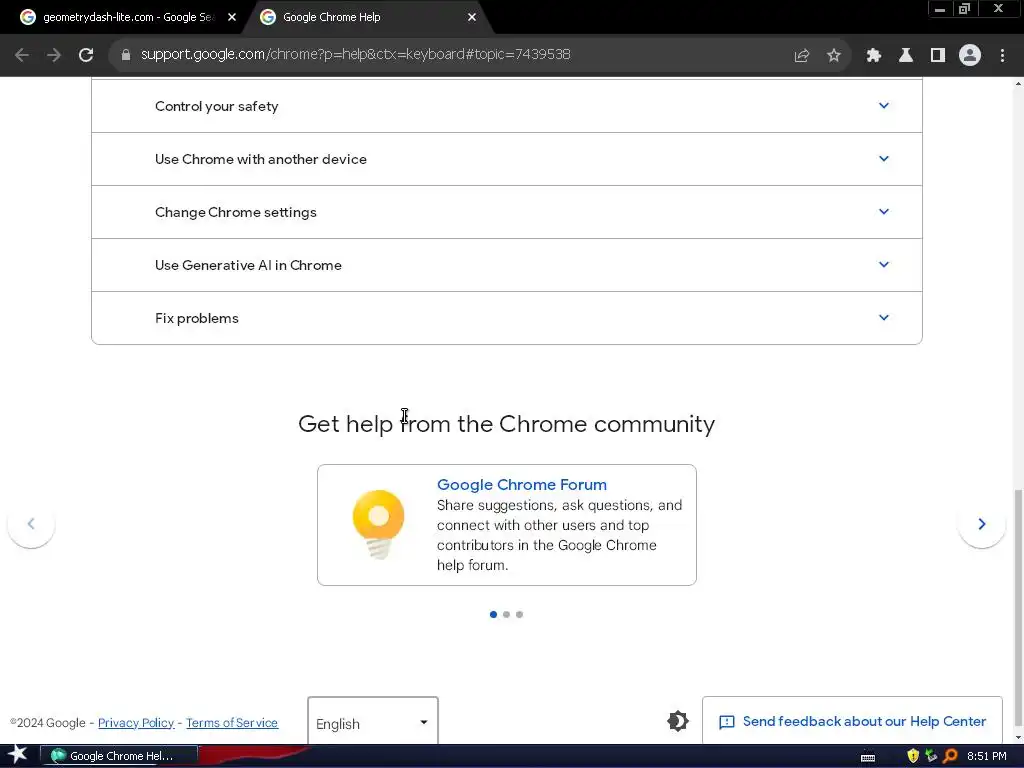
Task: Bookmark this tab with the star
Action: point(834,56)
